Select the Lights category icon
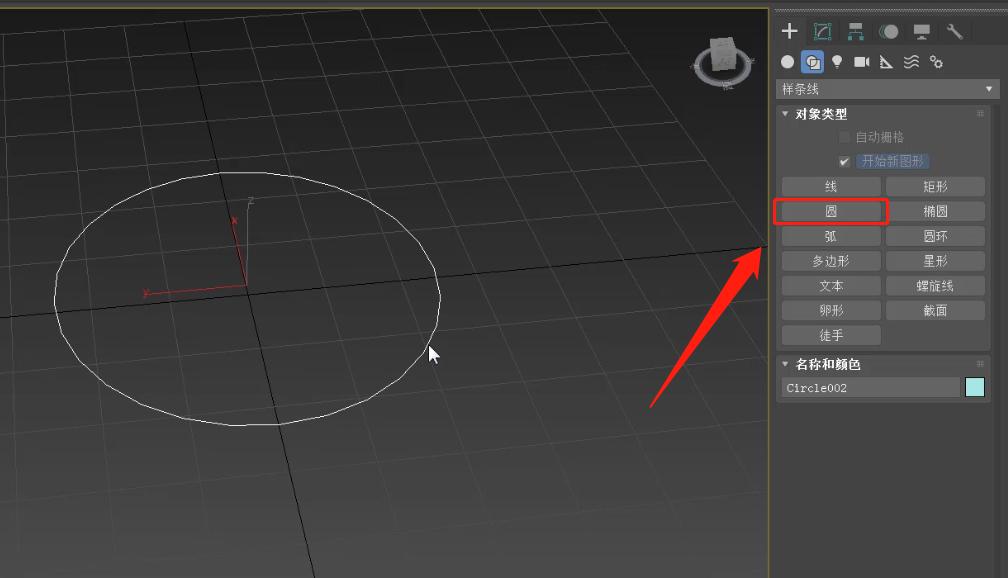1008x578 pixels. (837, 62)
